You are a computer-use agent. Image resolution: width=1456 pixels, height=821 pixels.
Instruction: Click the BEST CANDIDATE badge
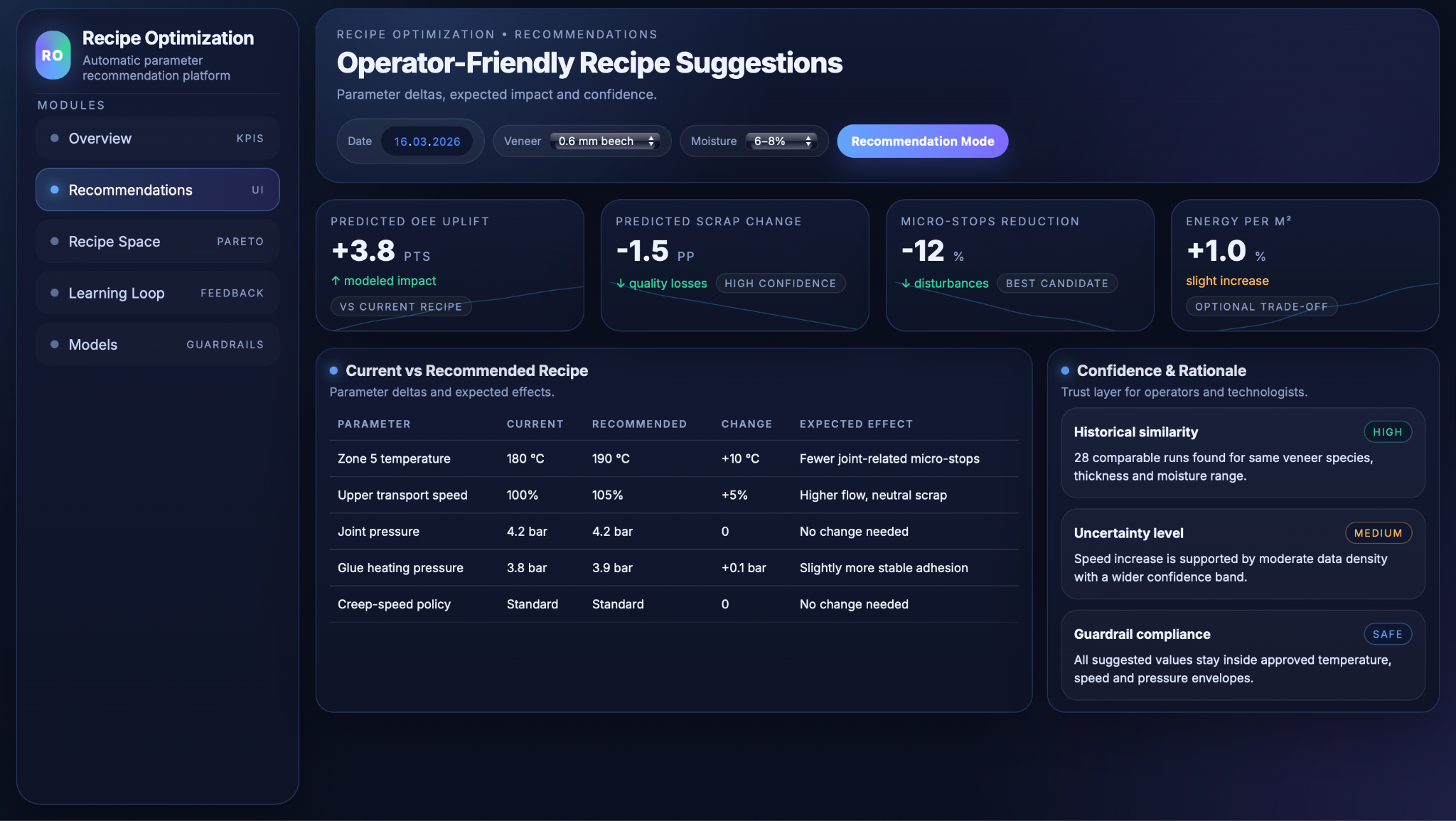(1056, 284)
